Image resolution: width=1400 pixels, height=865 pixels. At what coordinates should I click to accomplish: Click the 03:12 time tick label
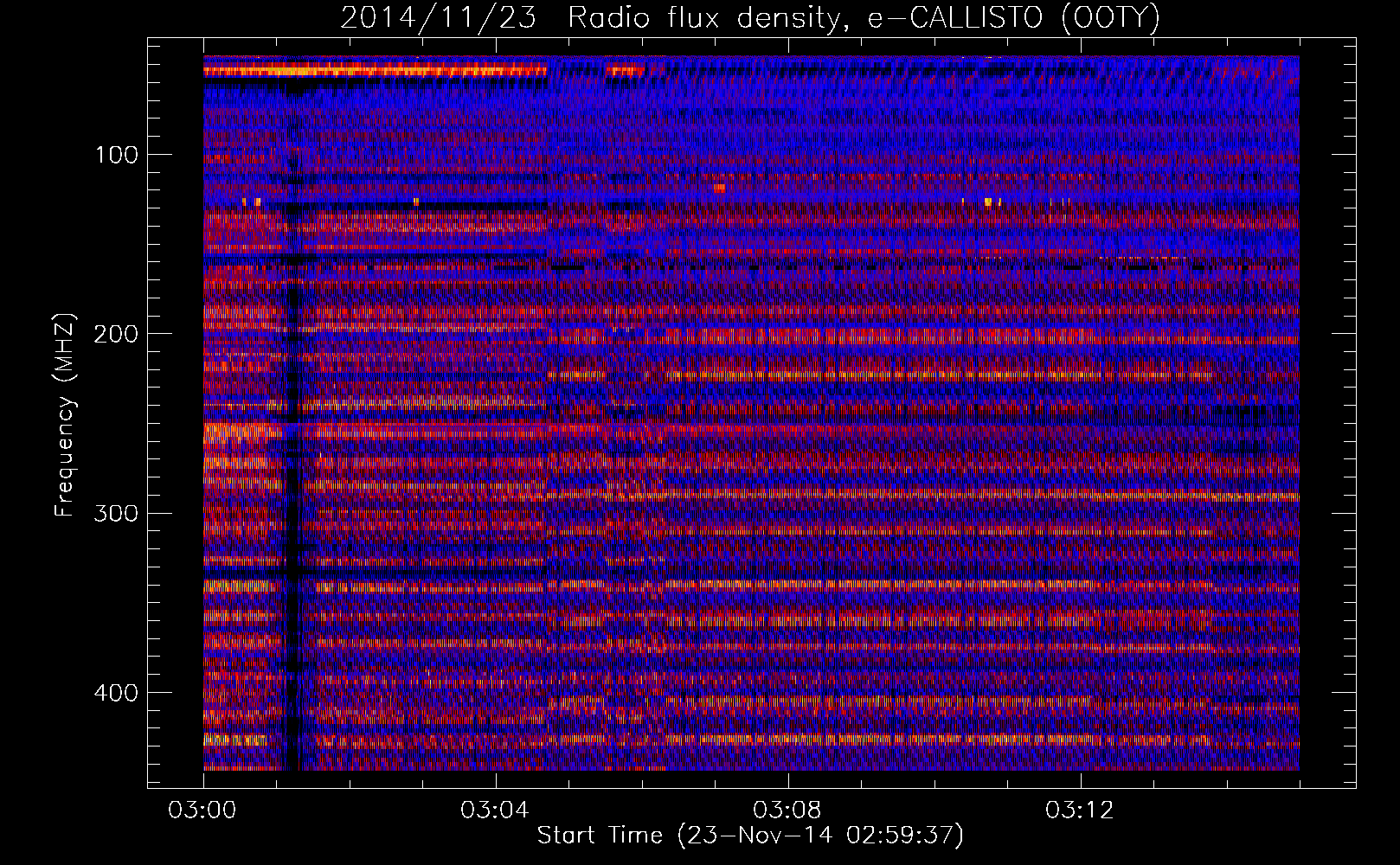(x=1081, y=811)
